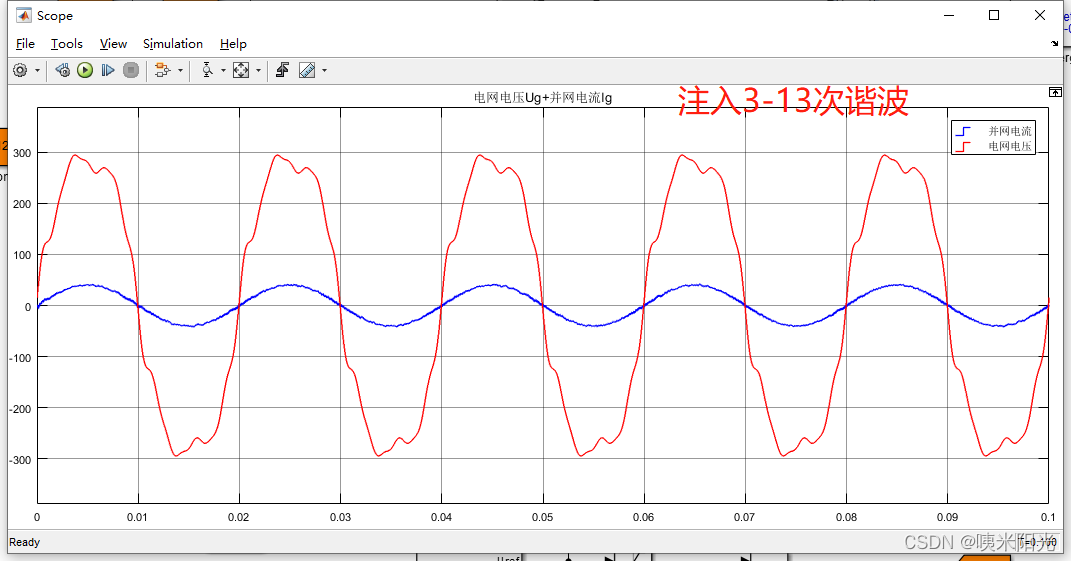Expand the configuration gear dropdown arrow
Screen dimensions: 1071x561
pos(38,70)
